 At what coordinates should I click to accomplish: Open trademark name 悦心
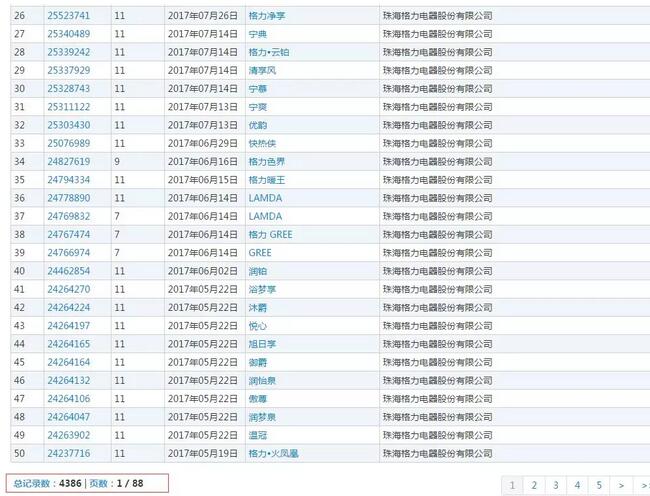pos(257,326)
